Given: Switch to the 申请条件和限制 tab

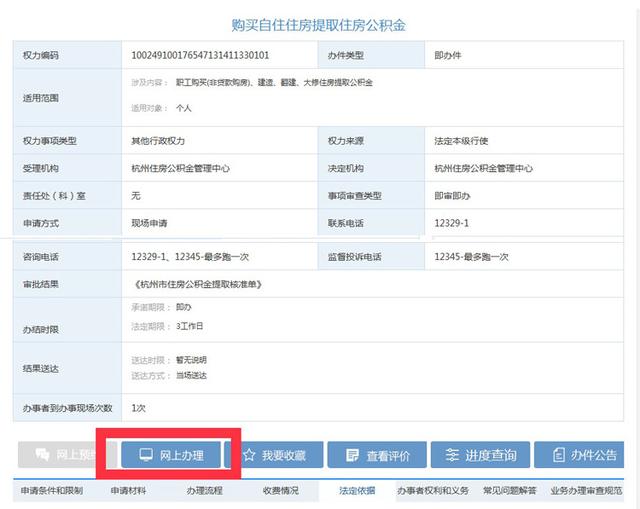Looking at the screenshot, I should point(52,490).
